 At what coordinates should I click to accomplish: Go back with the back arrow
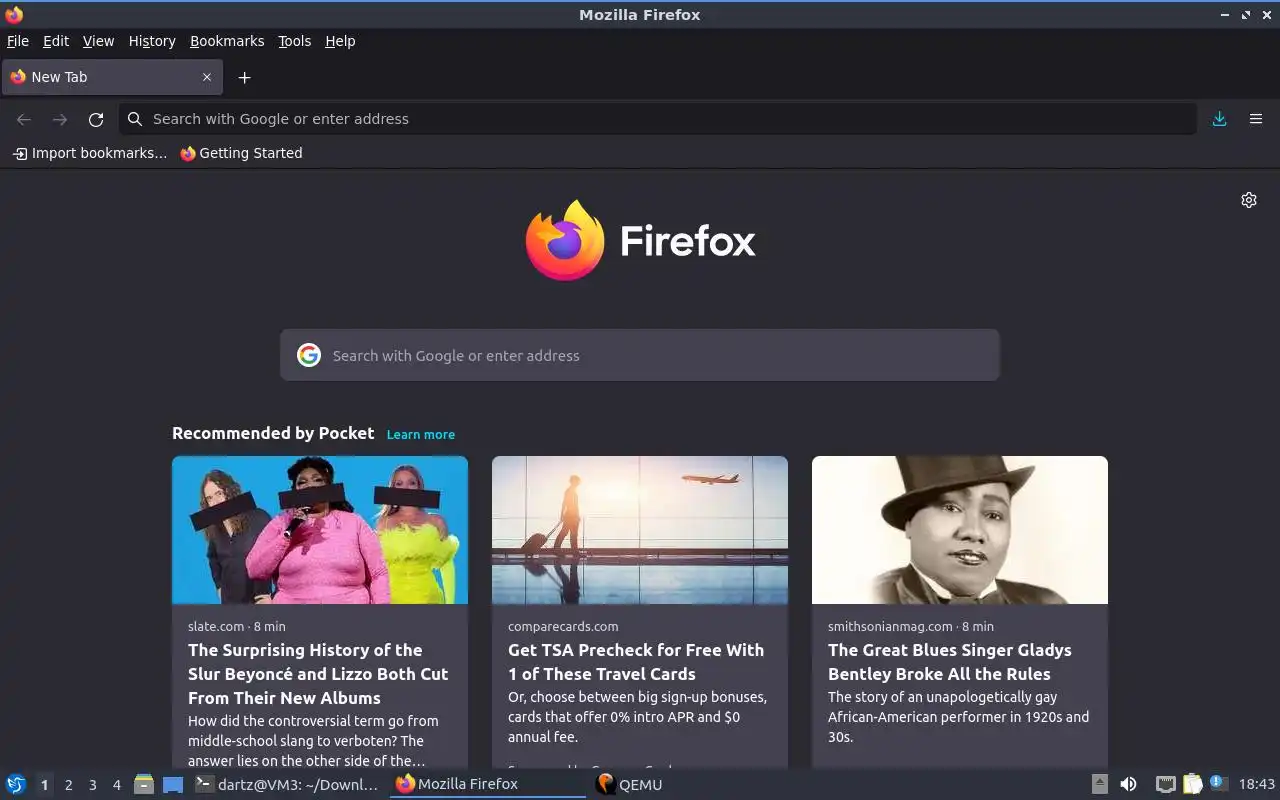(24, 119)
